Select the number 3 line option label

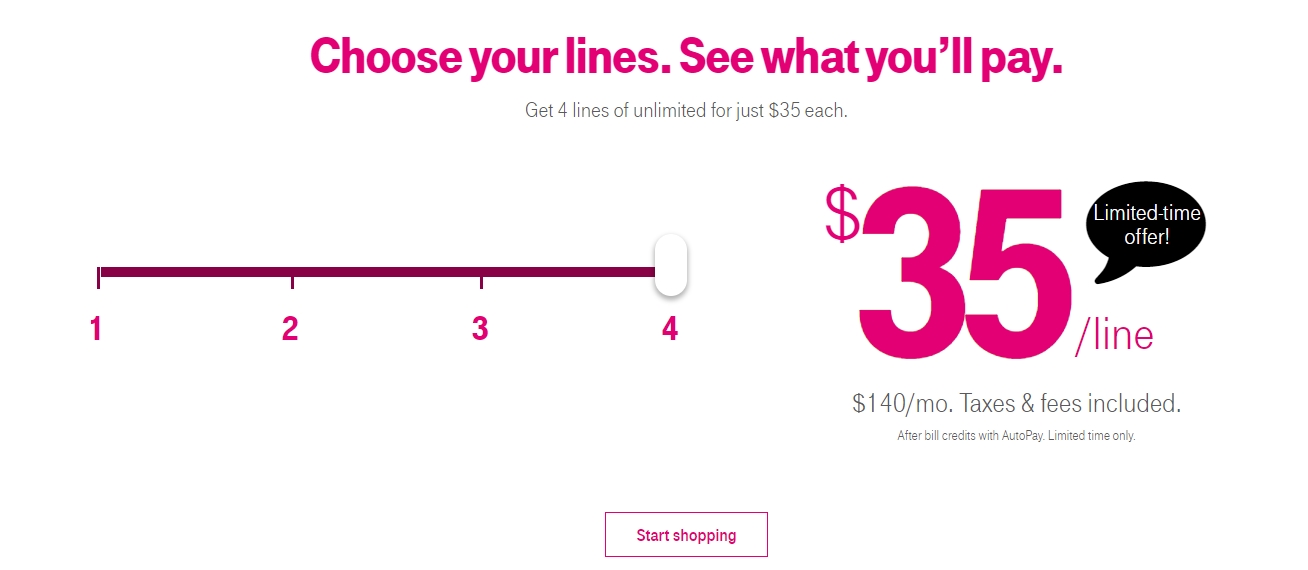[x=480, y=329]
